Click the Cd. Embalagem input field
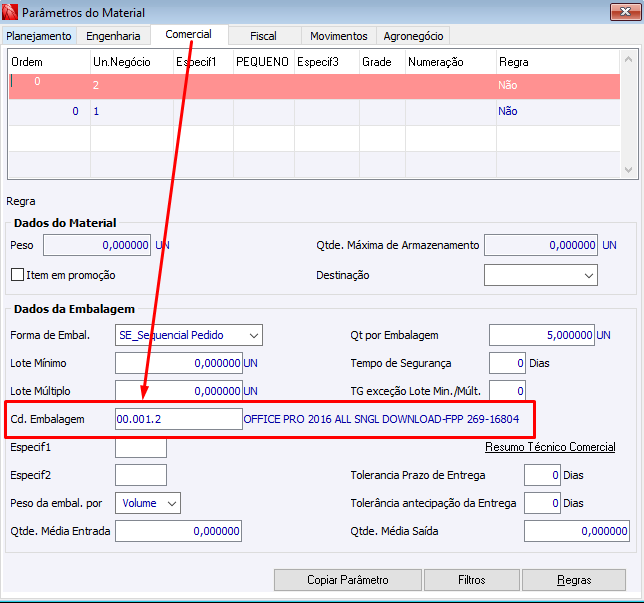Screen dimensions: 644x603 point(179,419)
